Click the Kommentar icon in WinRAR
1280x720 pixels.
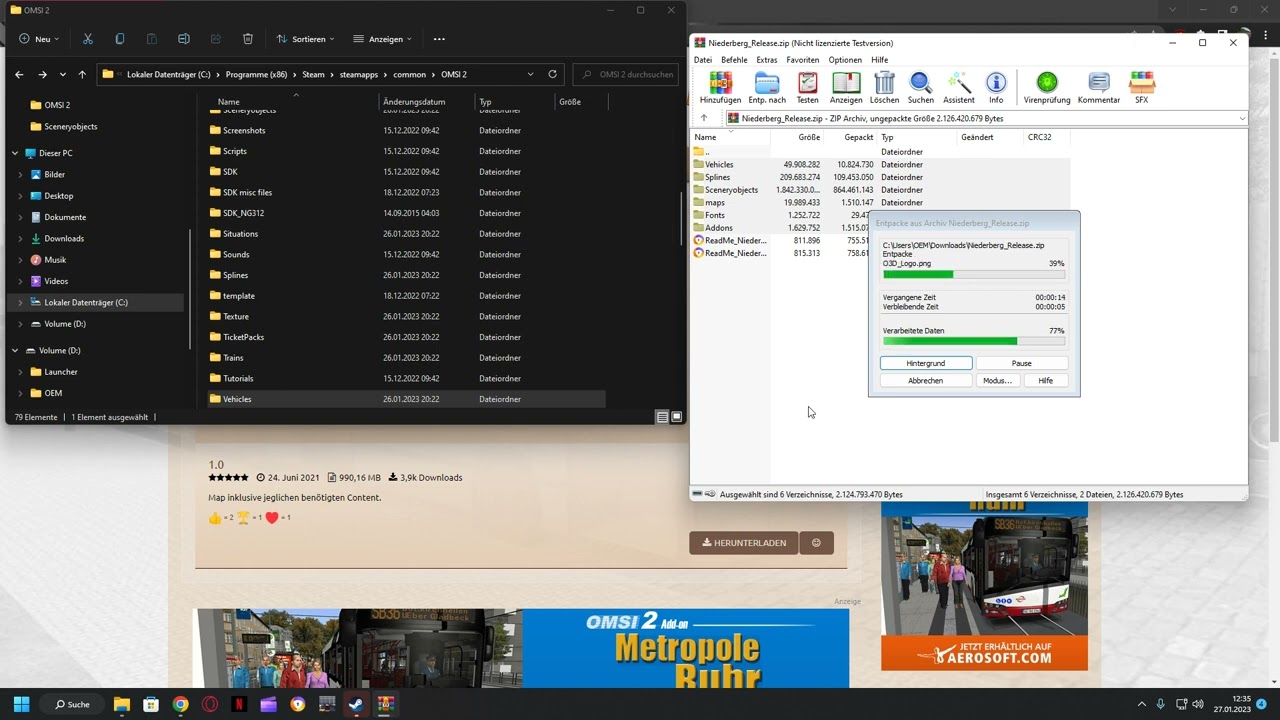[x=1099, y=88]
